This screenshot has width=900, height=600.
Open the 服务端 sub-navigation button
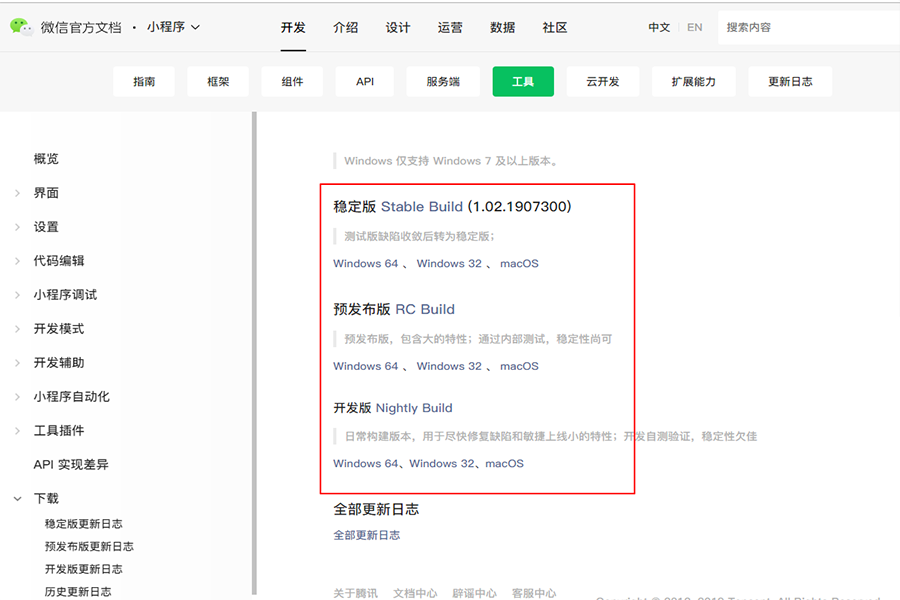(x=443, y=82)
